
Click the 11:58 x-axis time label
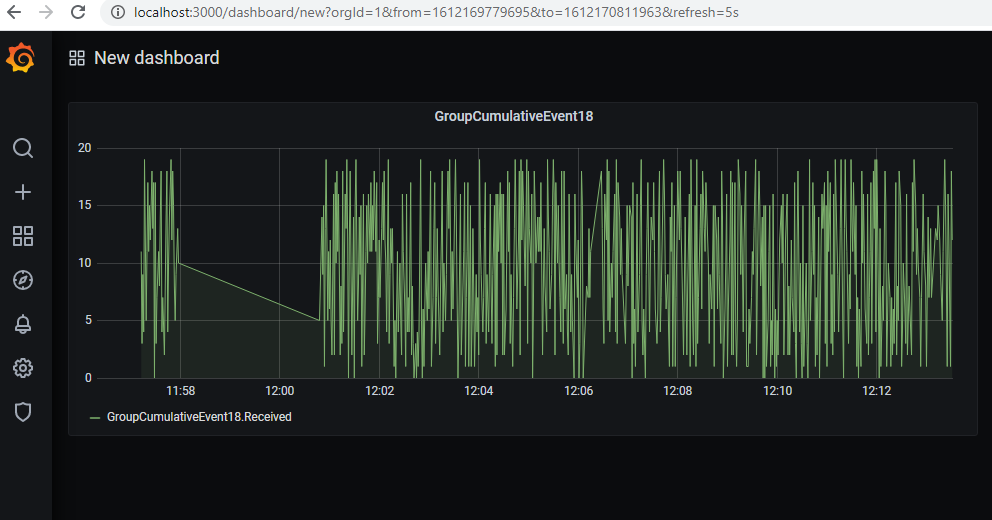(180, 391)
